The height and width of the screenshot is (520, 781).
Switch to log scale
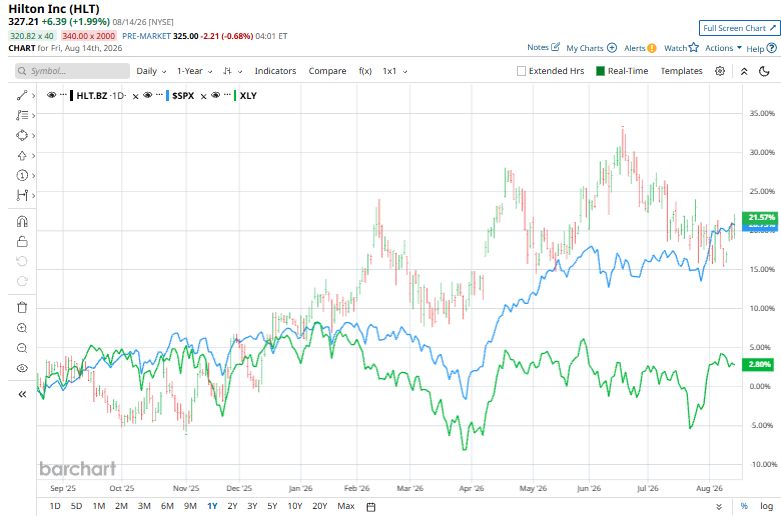coord(766,506)
